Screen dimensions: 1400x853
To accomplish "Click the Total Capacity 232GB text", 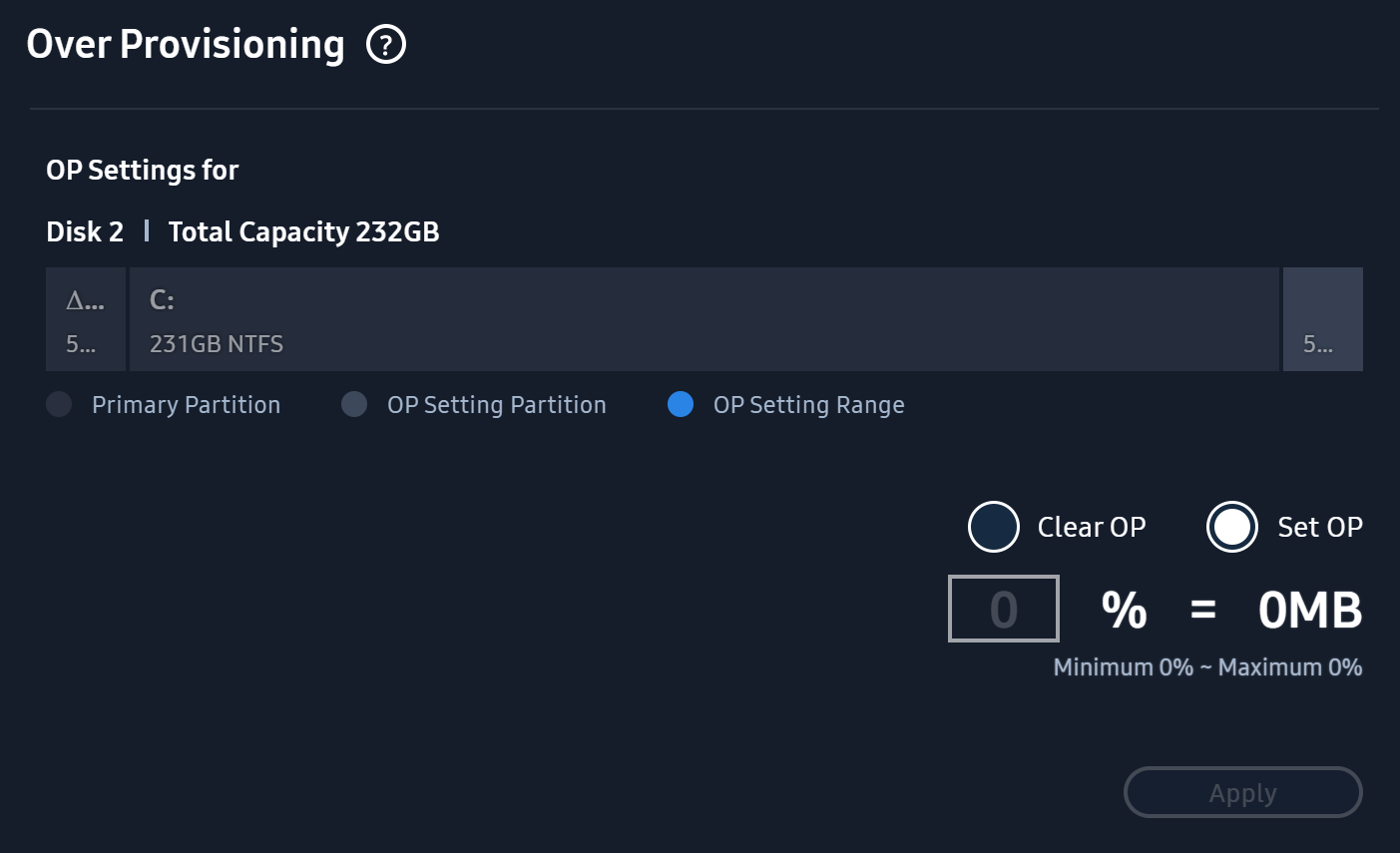I will click(x=304, y=232).
